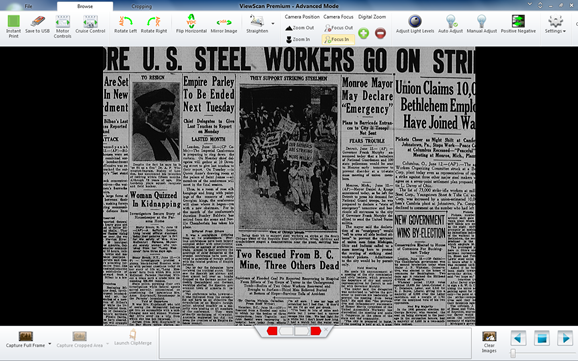Capture the full frame

tap(25, 339)
